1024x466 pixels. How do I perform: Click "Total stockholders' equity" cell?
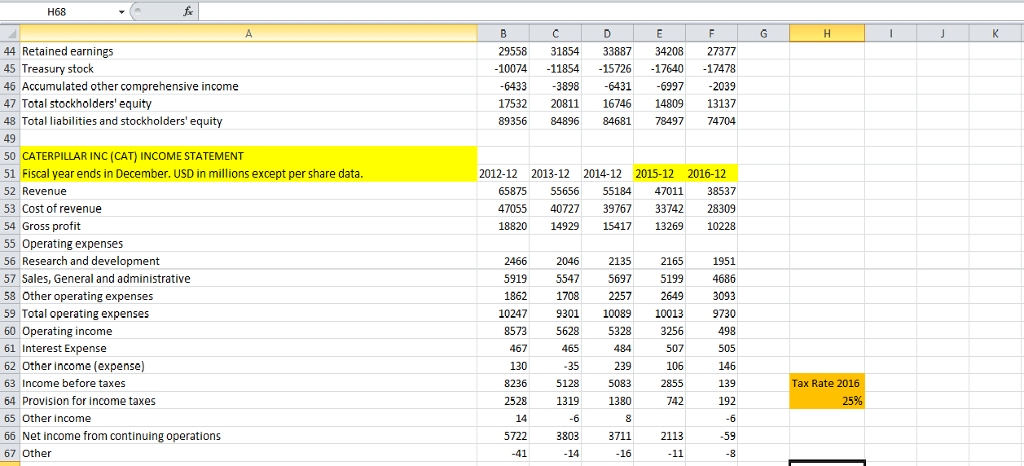[248, 103]
